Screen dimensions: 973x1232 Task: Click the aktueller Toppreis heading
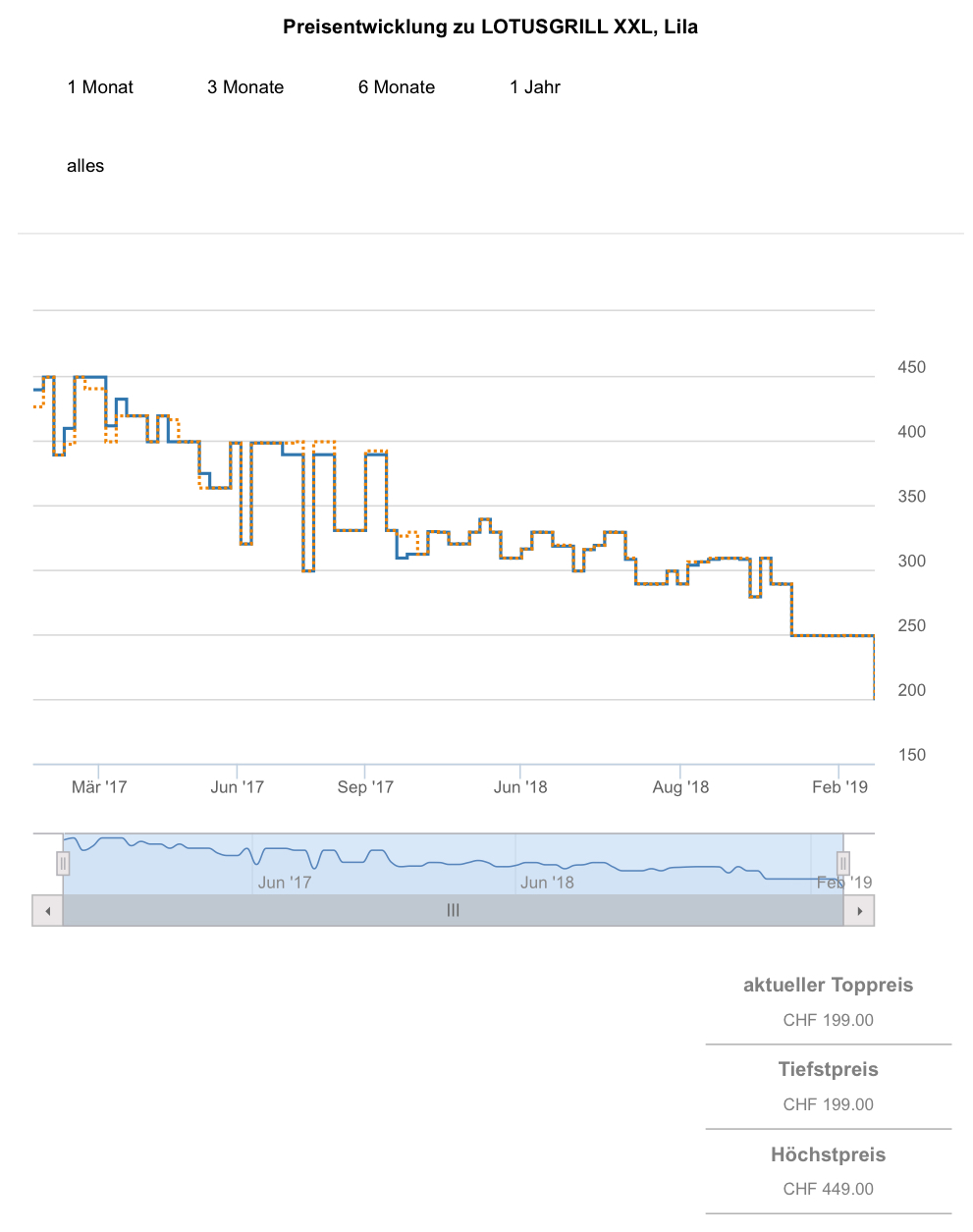point(828,985)
